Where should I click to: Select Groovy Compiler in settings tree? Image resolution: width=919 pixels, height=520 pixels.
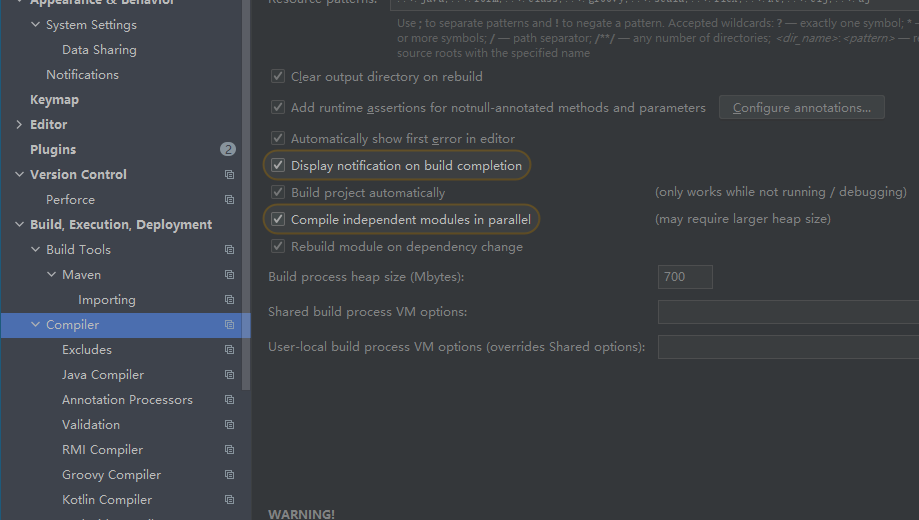tap(111, 475)
